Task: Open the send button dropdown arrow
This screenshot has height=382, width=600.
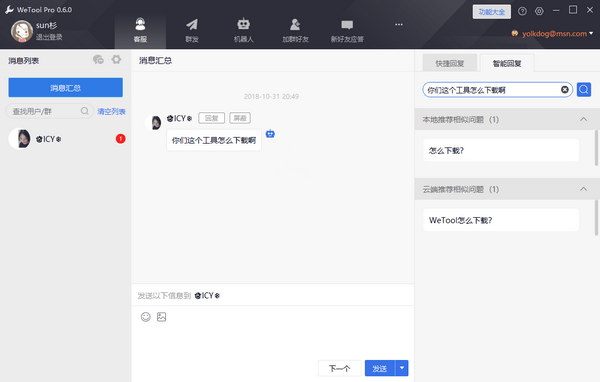Action: [x=402, y=368]
